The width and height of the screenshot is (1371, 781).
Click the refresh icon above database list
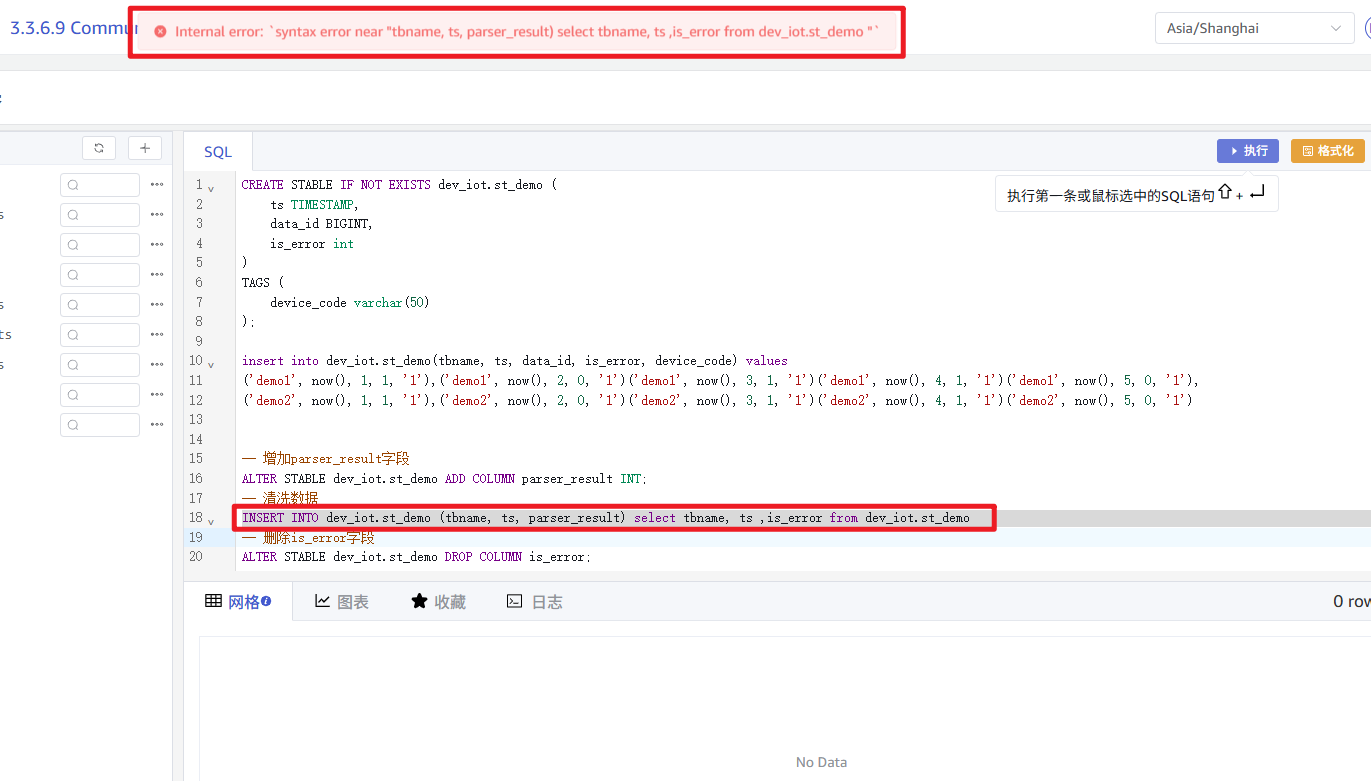(x=99, y=148)
